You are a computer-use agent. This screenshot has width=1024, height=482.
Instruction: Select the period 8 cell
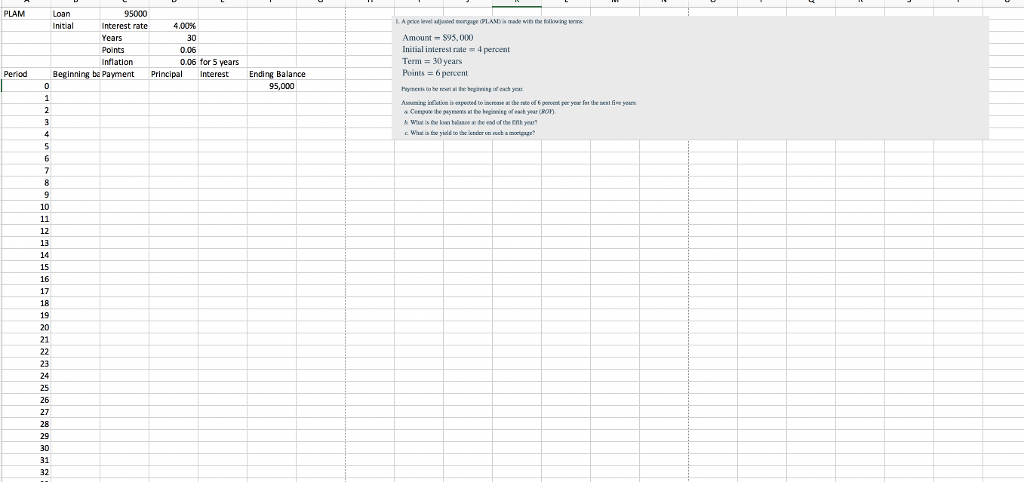pyautogui.click(x=26, y=183)
